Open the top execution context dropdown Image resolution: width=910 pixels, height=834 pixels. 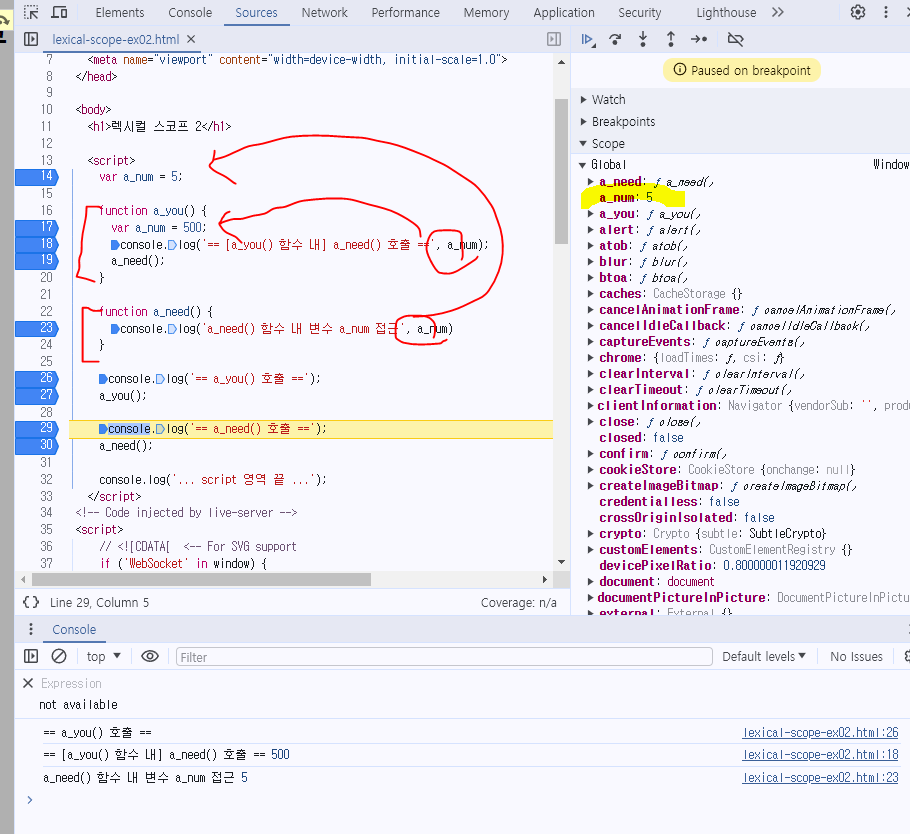103,656
